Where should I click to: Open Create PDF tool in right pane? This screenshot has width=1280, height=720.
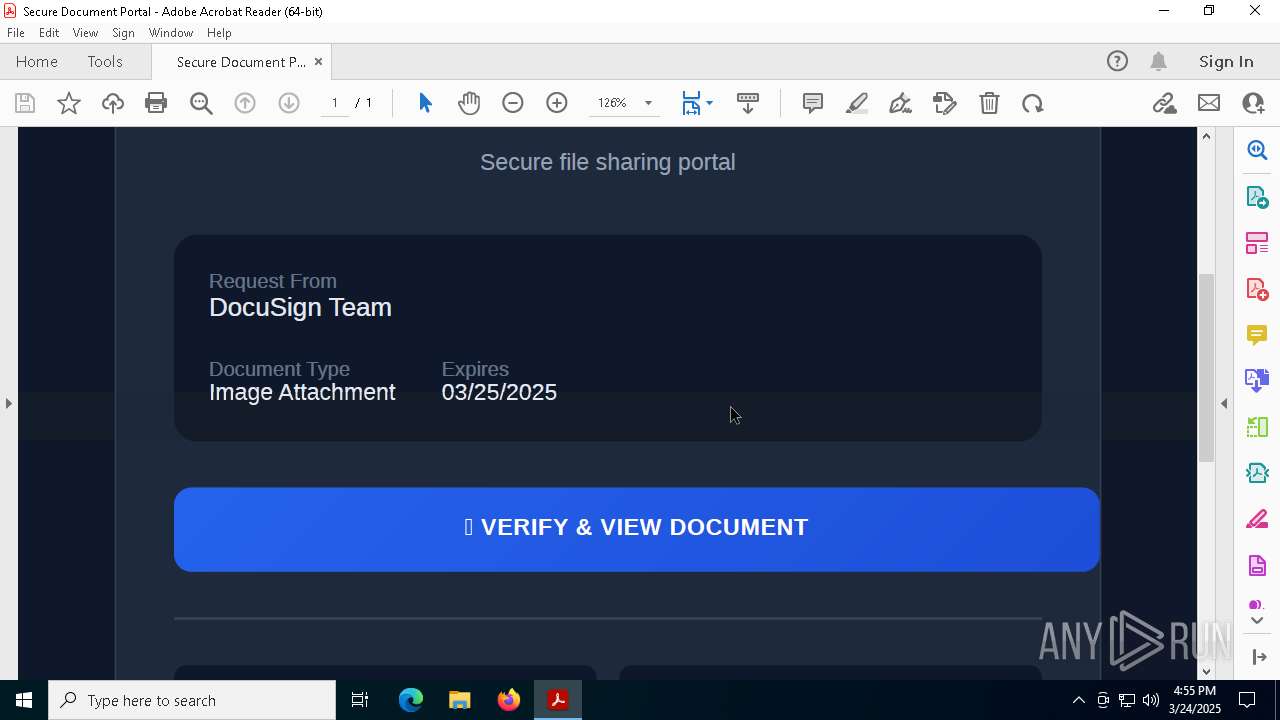[1257, 289]
